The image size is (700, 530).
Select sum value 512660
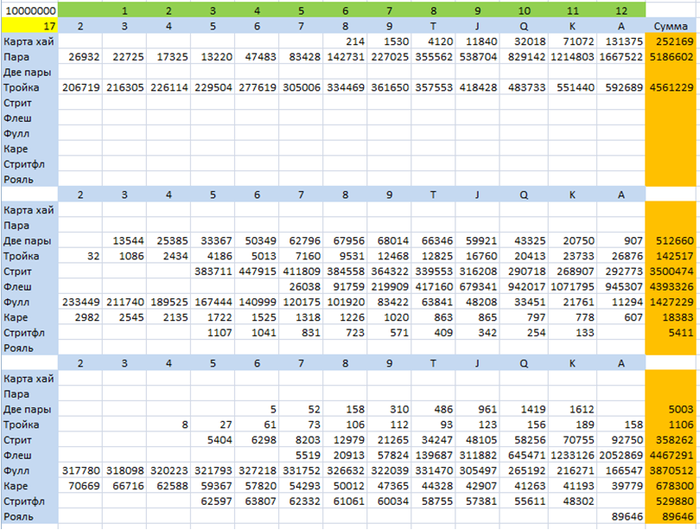[x=671, y=241]
